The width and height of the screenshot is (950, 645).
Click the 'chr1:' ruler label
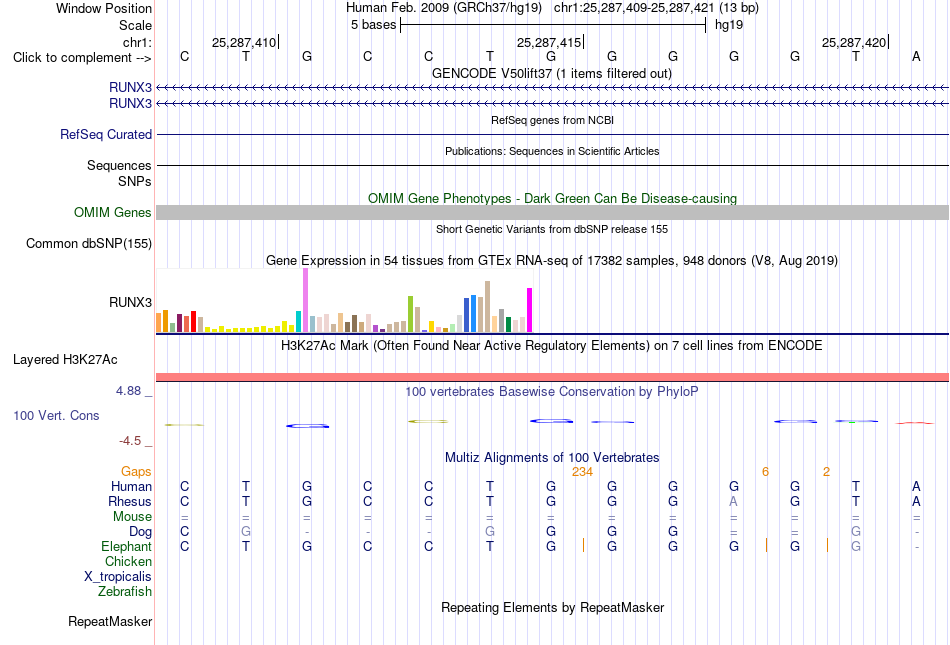click(x=137, y=42)
